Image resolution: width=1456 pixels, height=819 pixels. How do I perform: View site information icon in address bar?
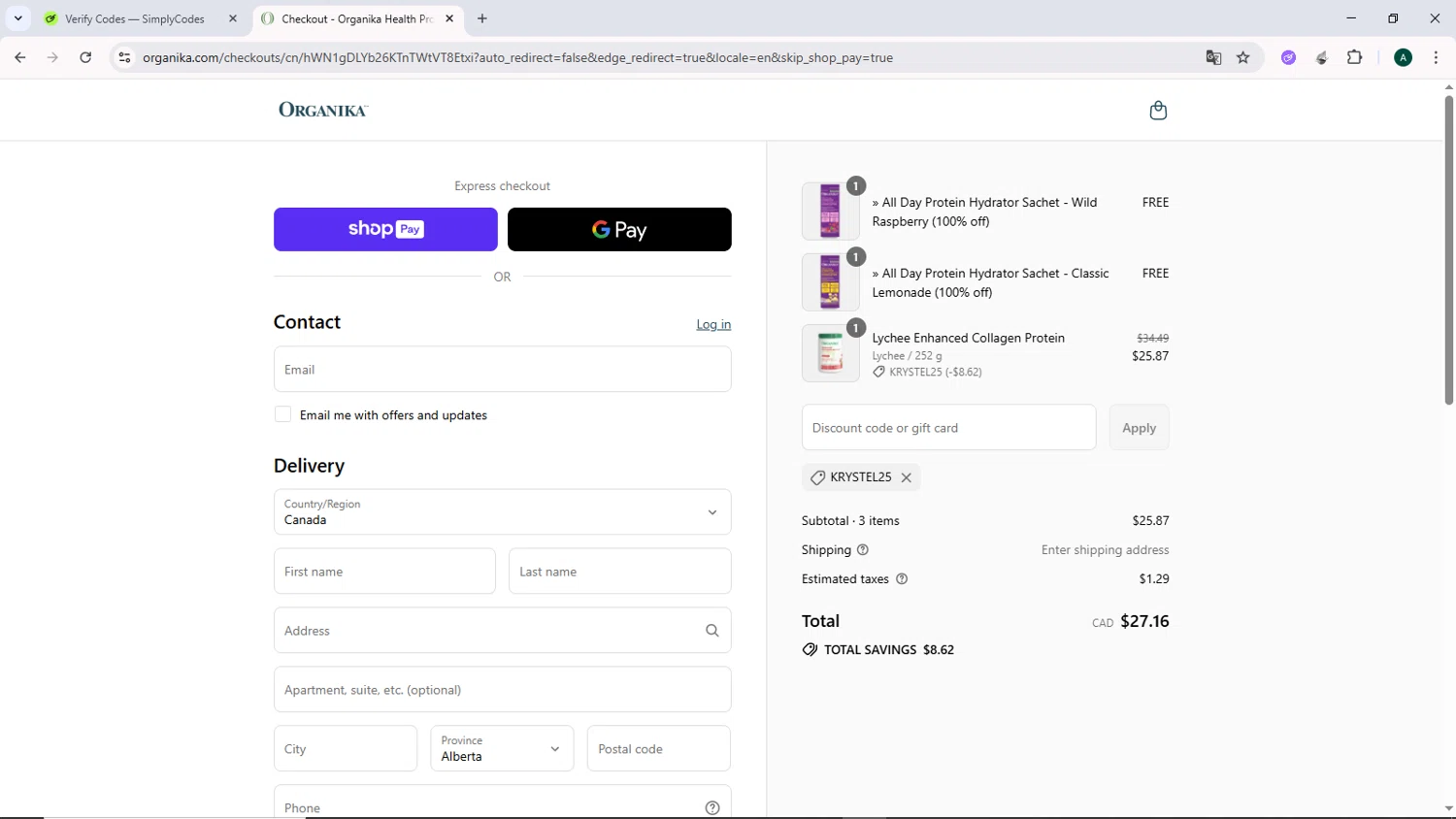click(x=124, y=57)
